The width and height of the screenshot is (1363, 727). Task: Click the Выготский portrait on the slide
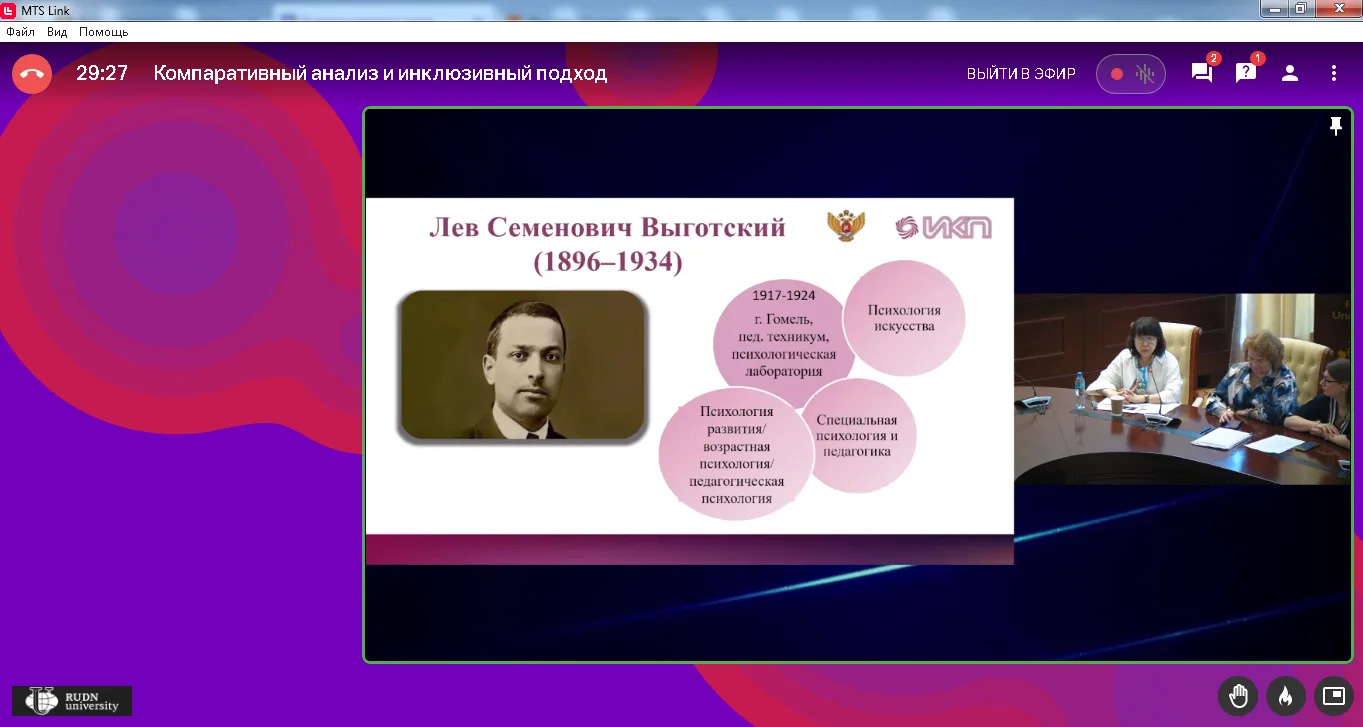point(522,366)
